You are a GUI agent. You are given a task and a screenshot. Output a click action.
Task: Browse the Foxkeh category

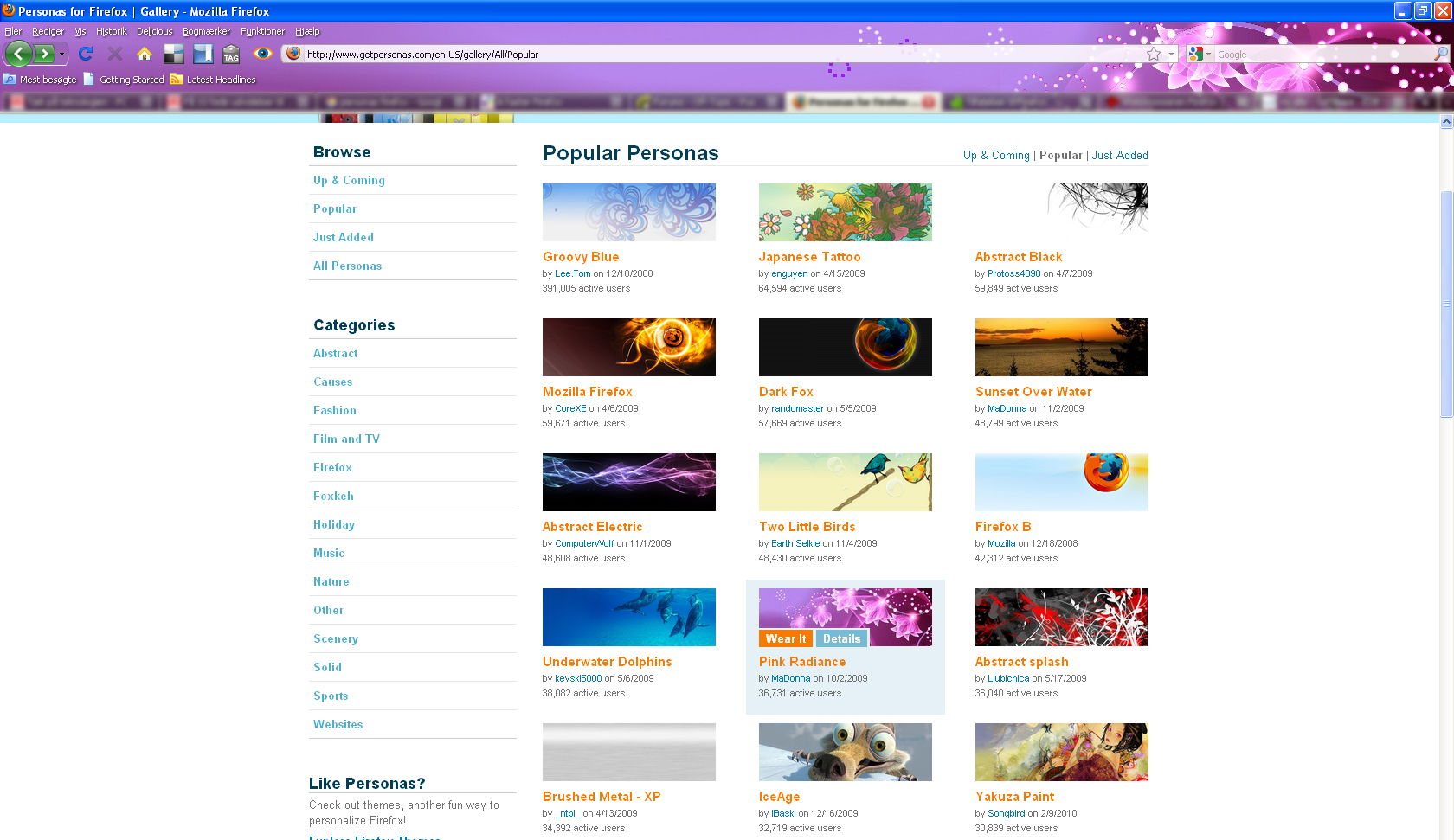coord(333,496)
